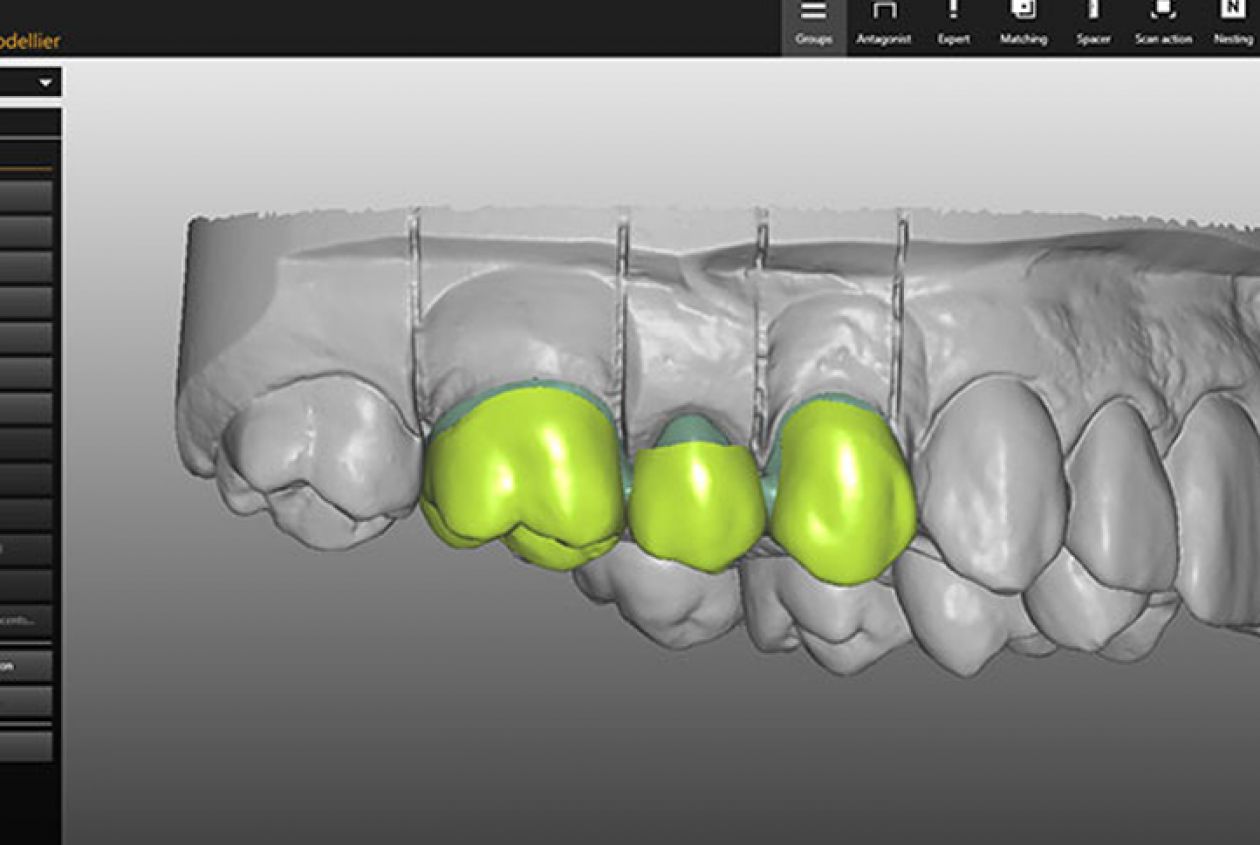Select the Matching tool icon
The image size is (1260, 845).
pyautogui.click(x=1023, y=22)
